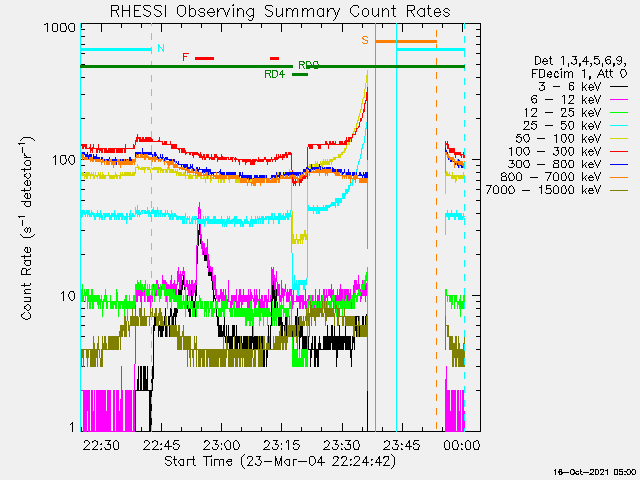This screenshot has width=640, height=480.
Task: Select the '100 - 300 keV' legend label
Action: click(x=554, y=152)
